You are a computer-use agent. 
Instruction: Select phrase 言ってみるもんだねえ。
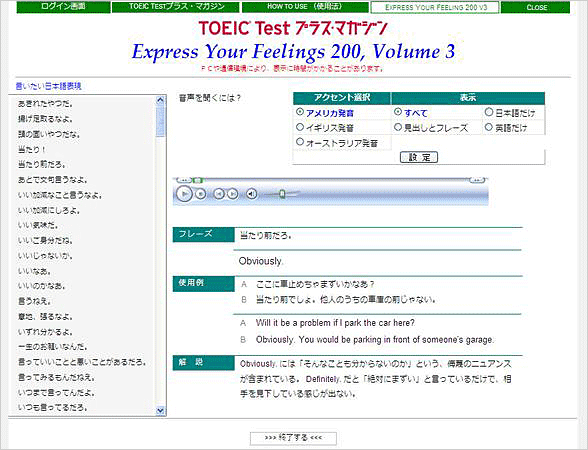pos(56,377)
